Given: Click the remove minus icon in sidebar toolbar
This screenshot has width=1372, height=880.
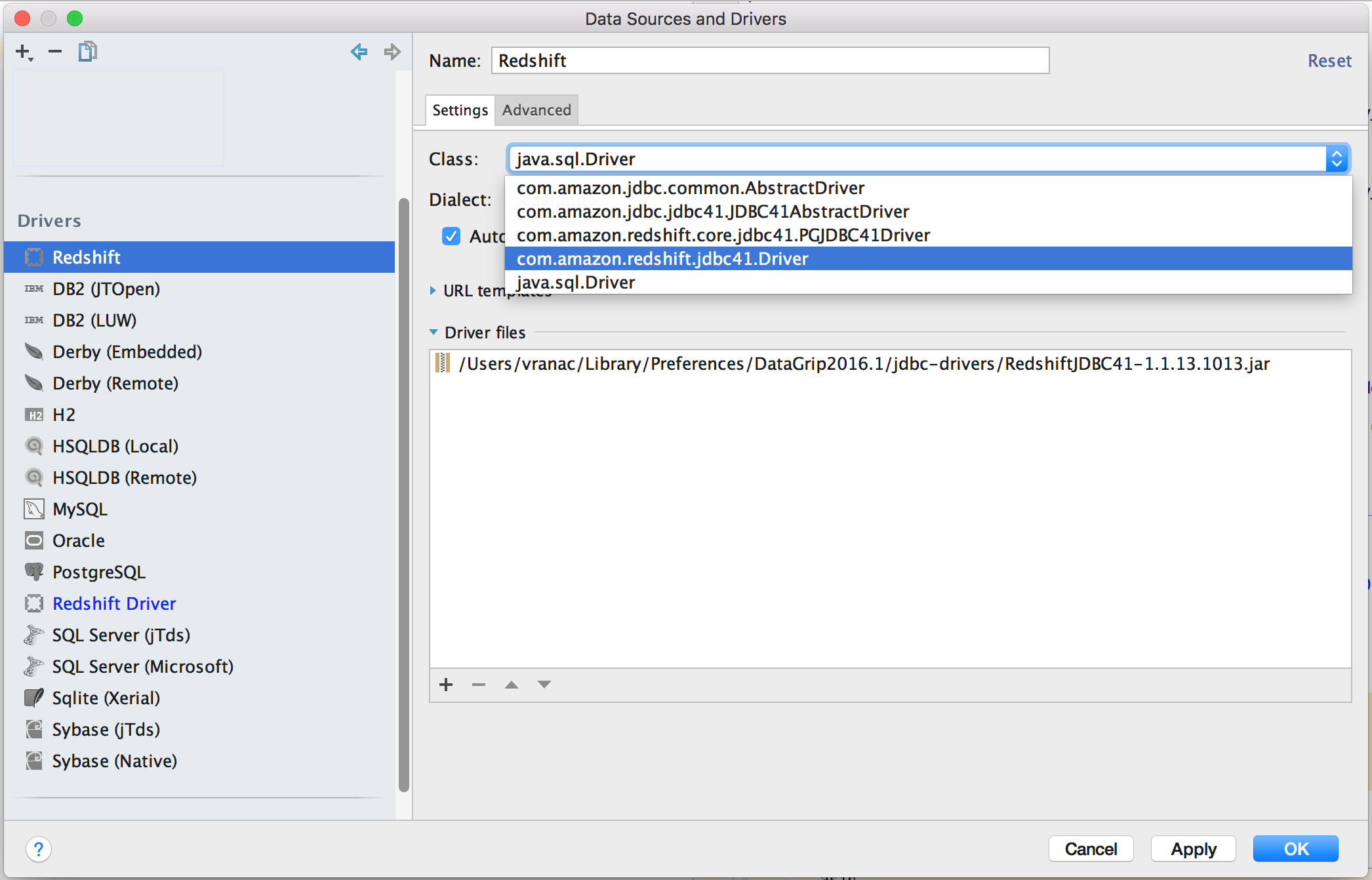Looking at the screenshot, I should tap(55, 51).
